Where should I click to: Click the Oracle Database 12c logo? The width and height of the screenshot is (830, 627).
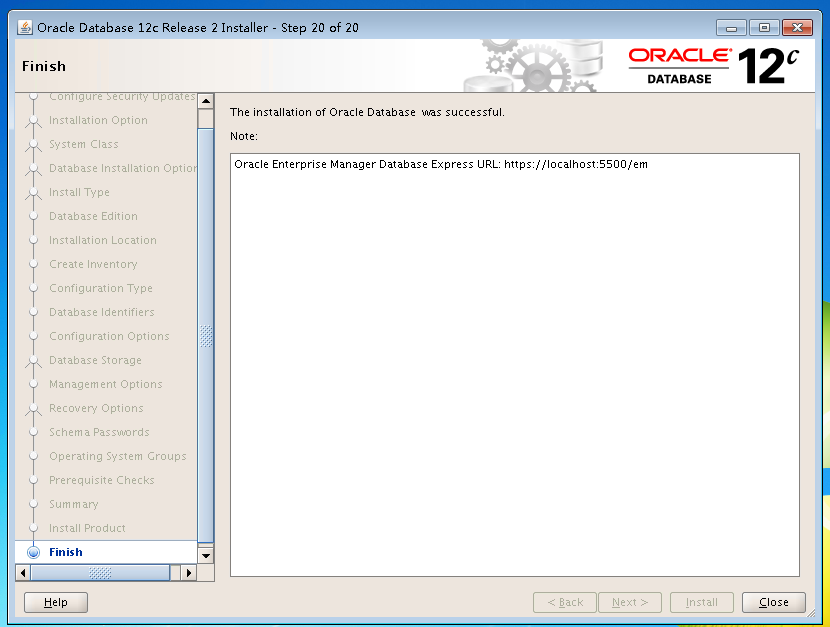click(714, 66)
